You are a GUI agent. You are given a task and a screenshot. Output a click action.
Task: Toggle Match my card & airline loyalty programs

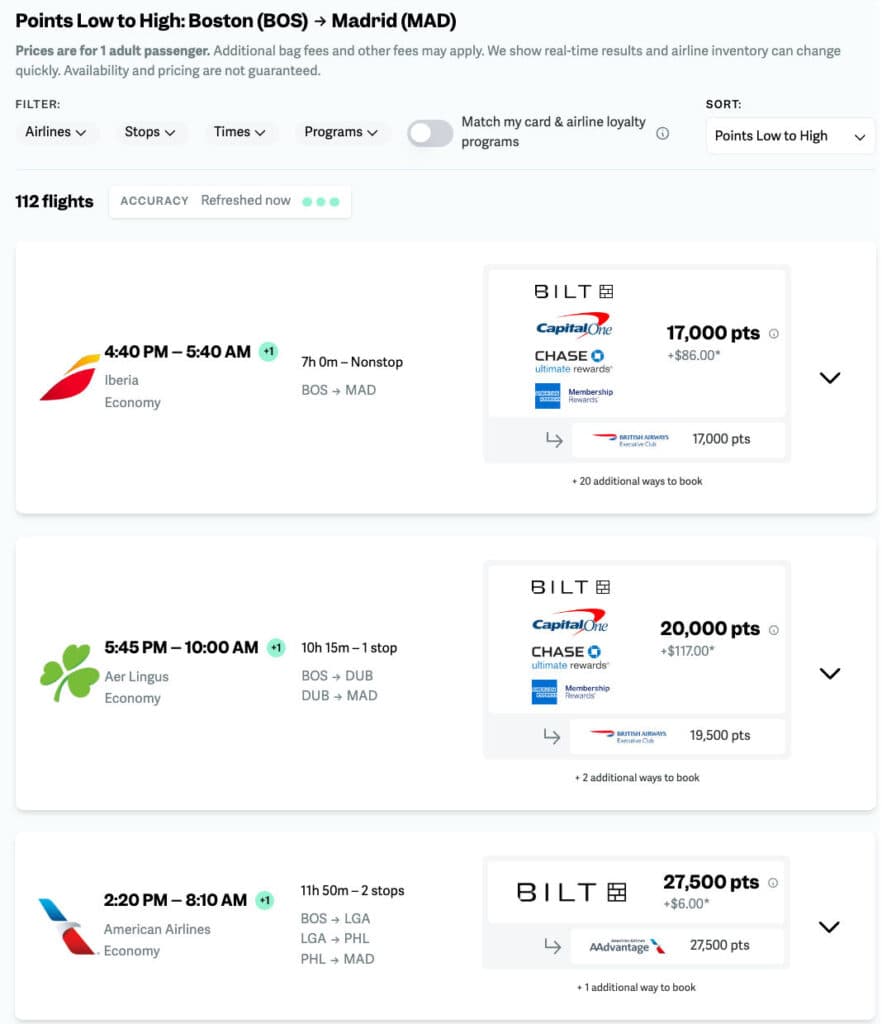point(430,133)
